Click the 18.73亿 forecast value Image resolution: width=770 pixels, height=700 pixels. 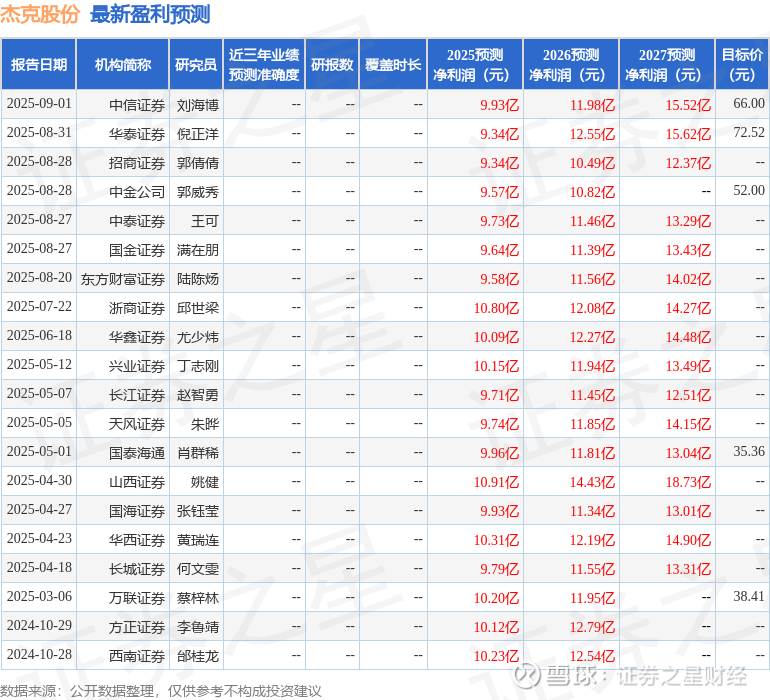(688, 482)
